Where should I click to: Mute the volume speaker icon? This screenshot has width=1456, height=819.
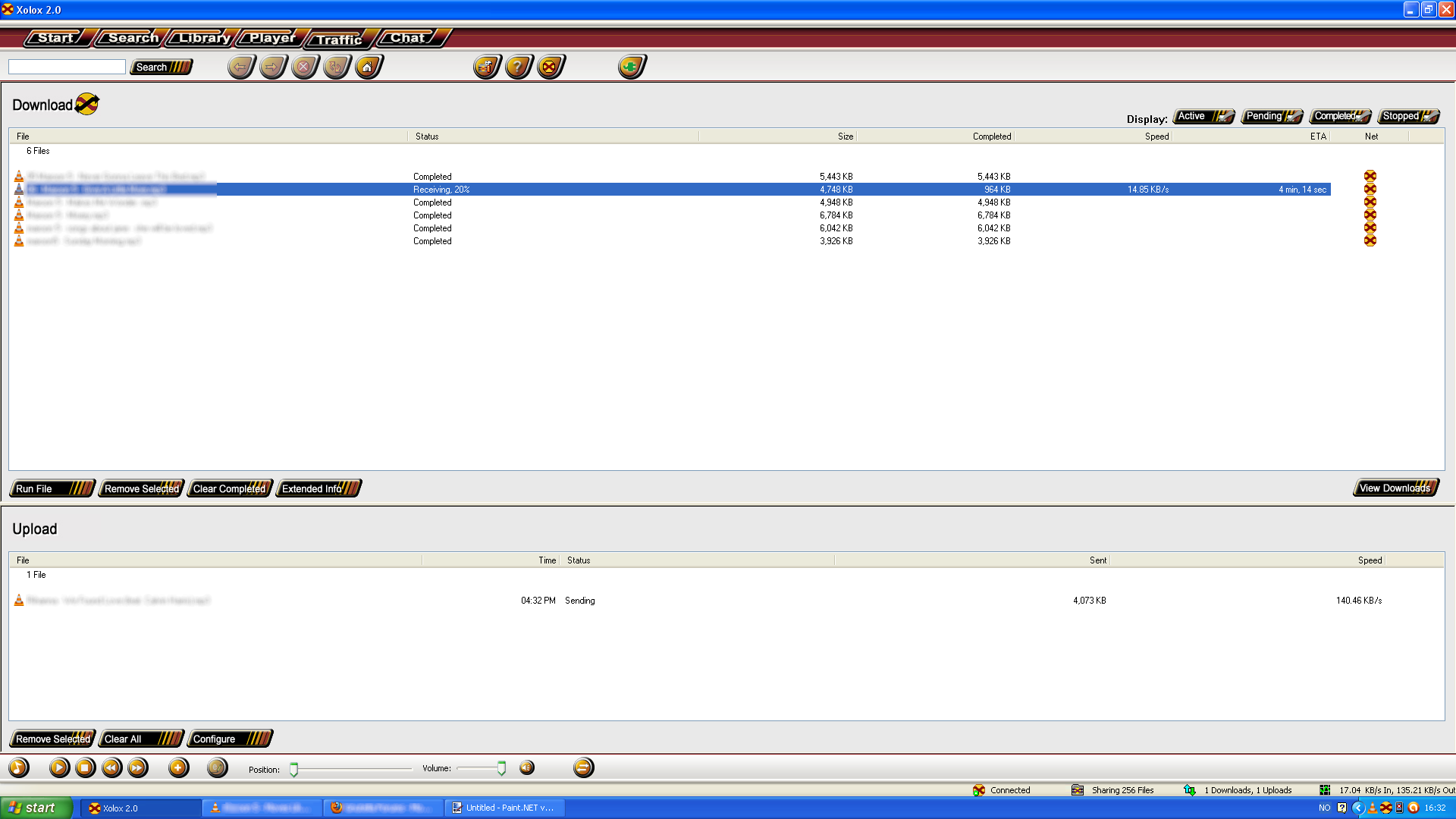tap(527, 768)
